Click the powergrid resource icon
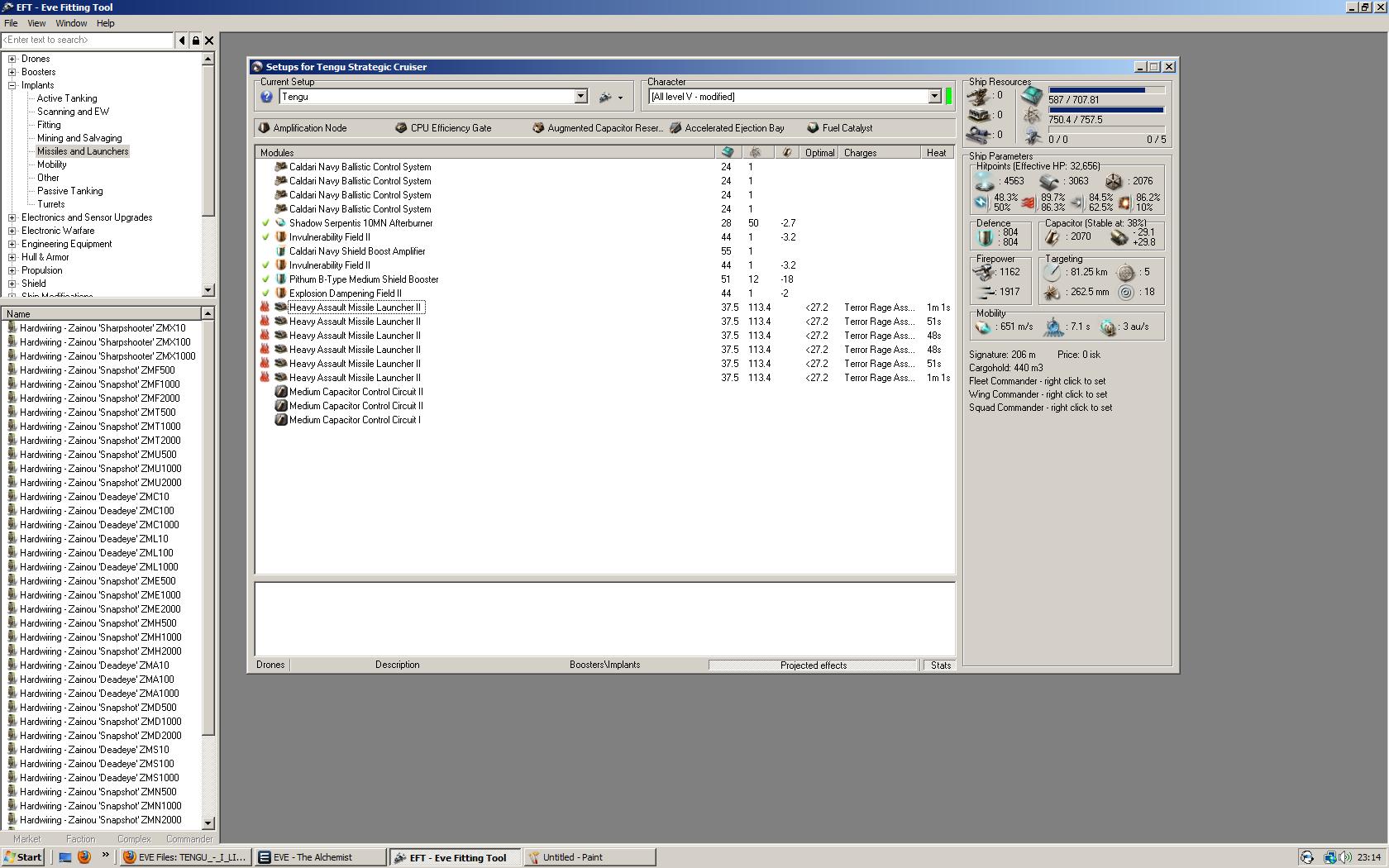 [x=1032, y=115]
